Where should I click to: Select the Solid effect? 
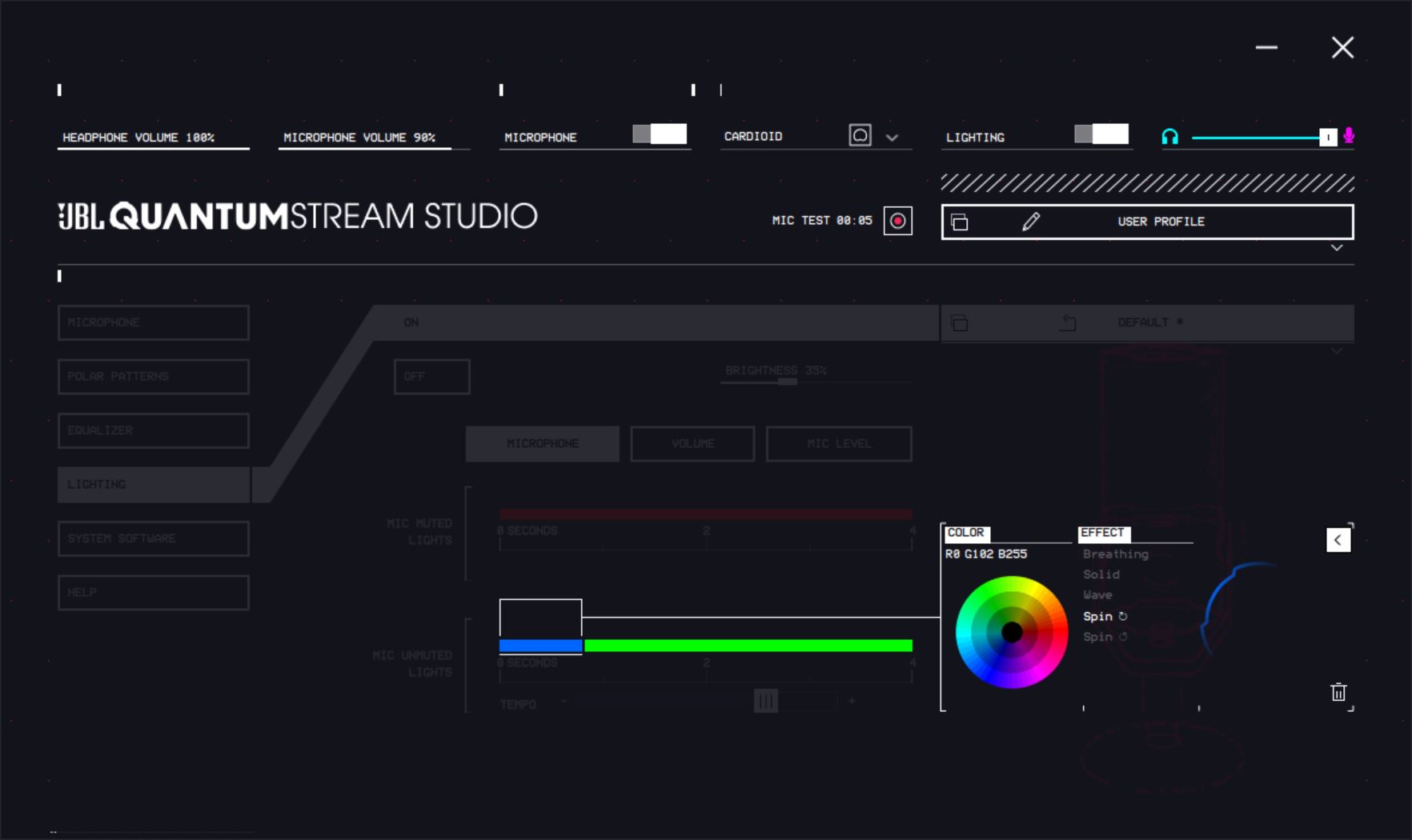point(1101,574)
